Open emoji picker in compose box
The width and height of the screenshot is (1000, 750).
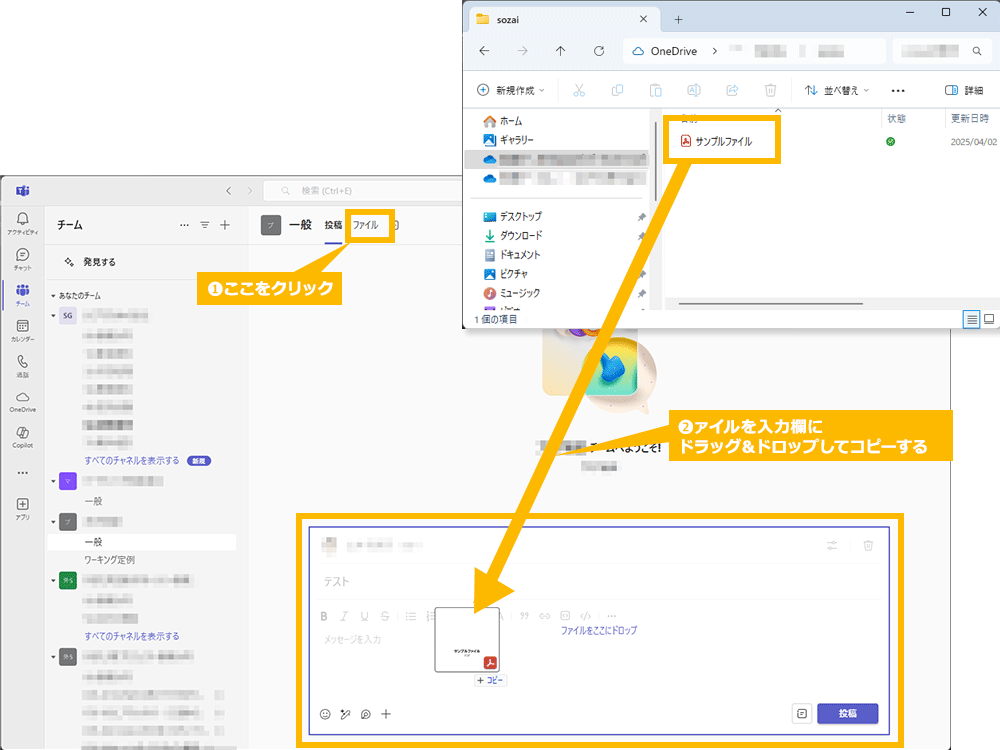(325, 714)
